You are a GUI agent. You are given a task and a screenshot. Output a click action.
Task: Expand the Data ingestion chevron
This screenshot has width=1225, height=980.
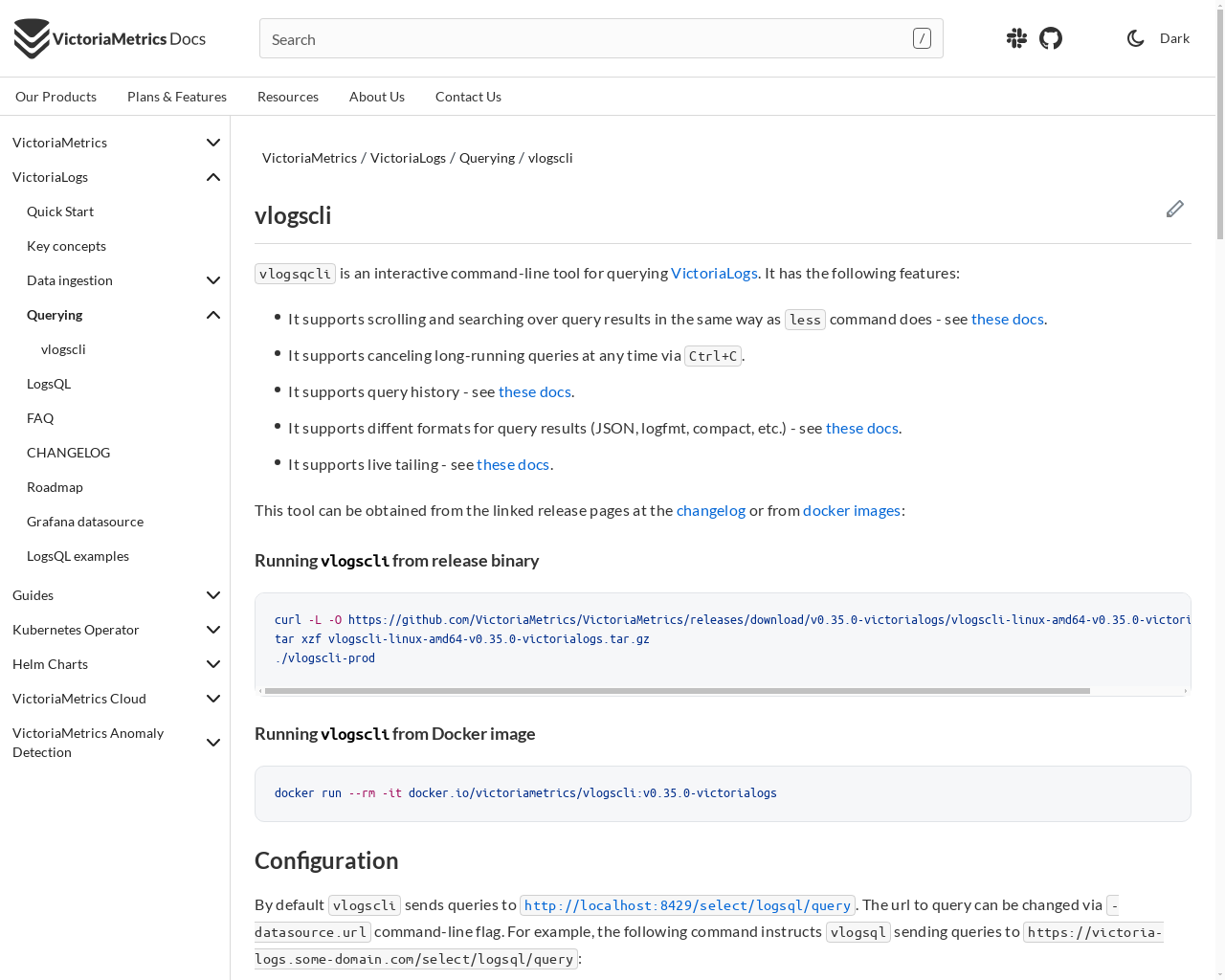(x=213, y=280)
